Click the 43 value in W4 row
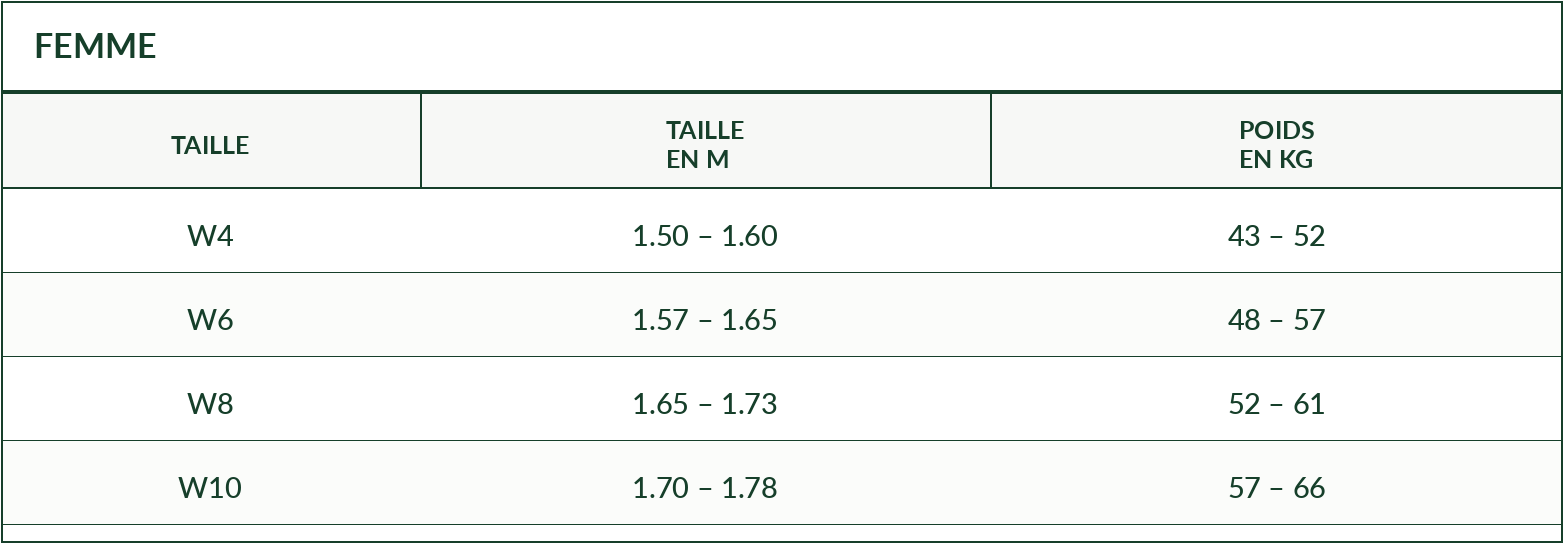Screen dimensions: 1564x560 pyautogui.click(x=1244, y=236)
